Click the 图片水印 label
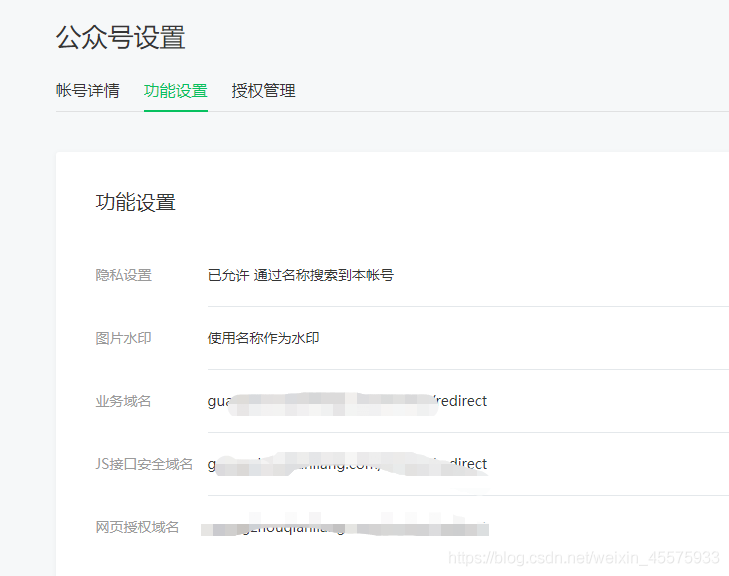 pos(123,338)
